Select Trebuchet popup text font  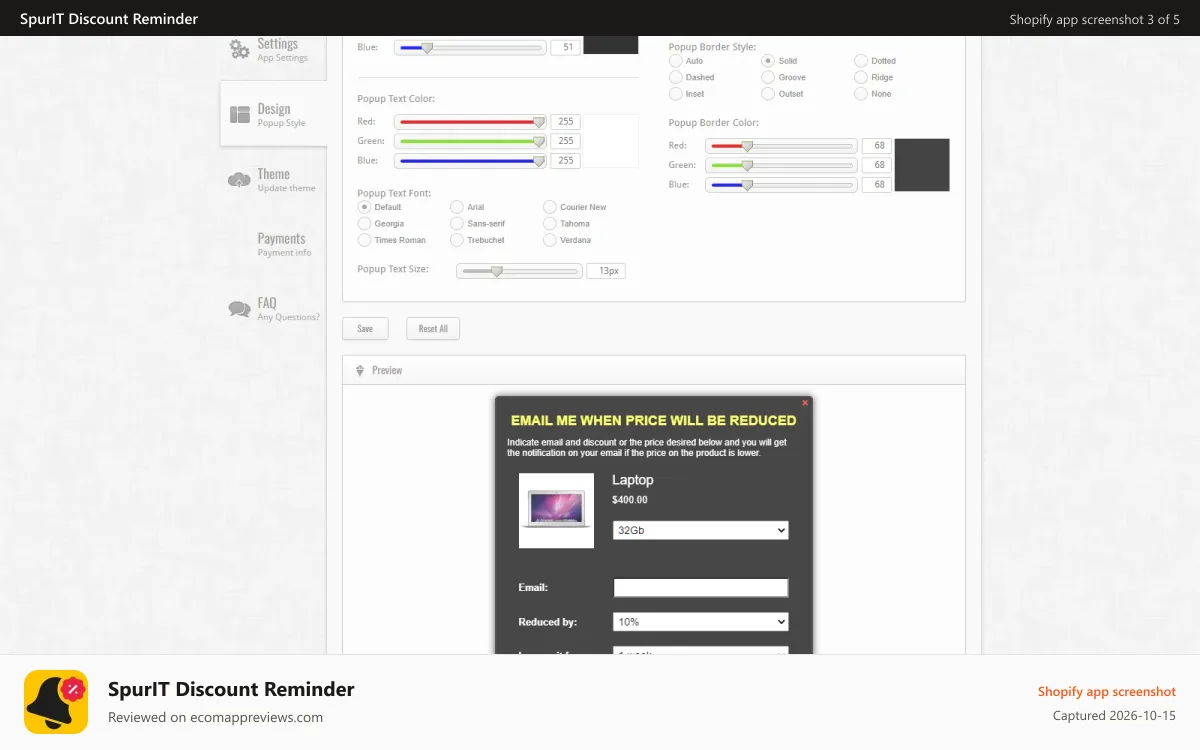pos(457,240)
